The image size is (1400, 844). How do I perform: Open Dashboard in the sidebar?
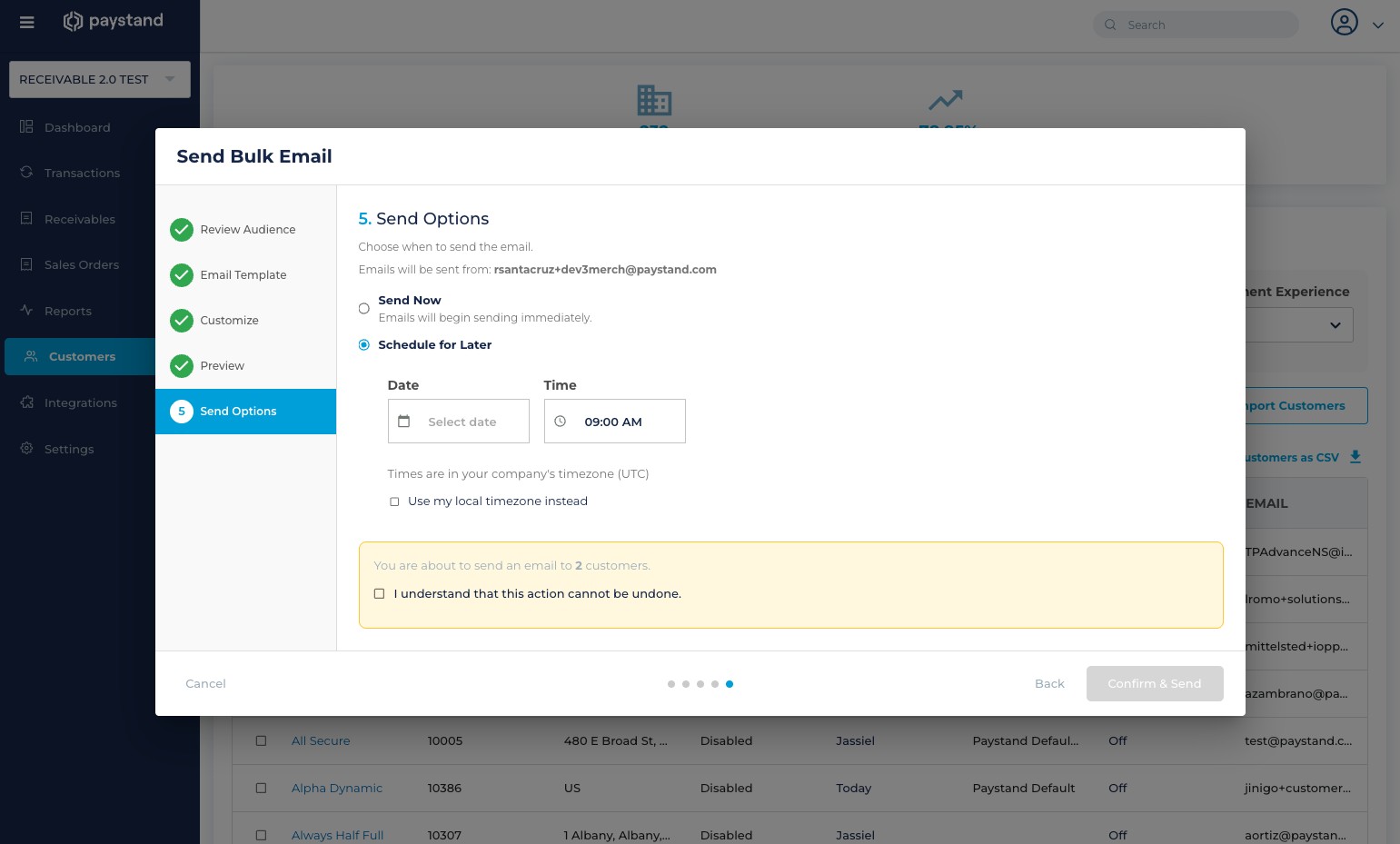[77, 127]
